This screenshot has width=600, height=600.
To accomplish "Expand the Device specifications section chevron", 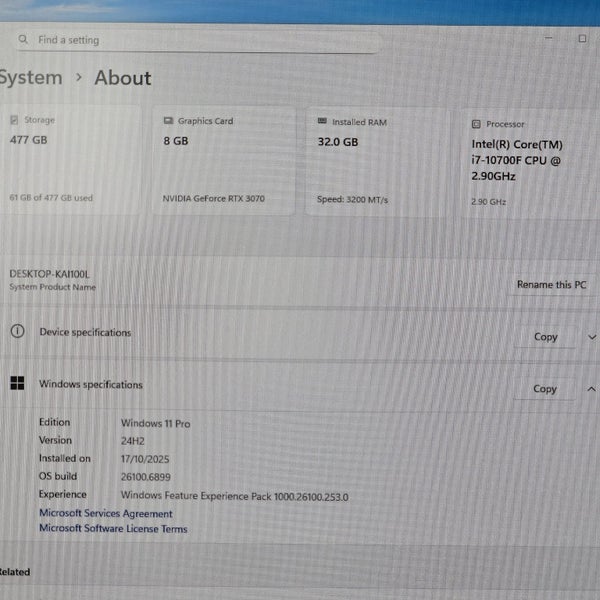I will [x=591, y=337].
